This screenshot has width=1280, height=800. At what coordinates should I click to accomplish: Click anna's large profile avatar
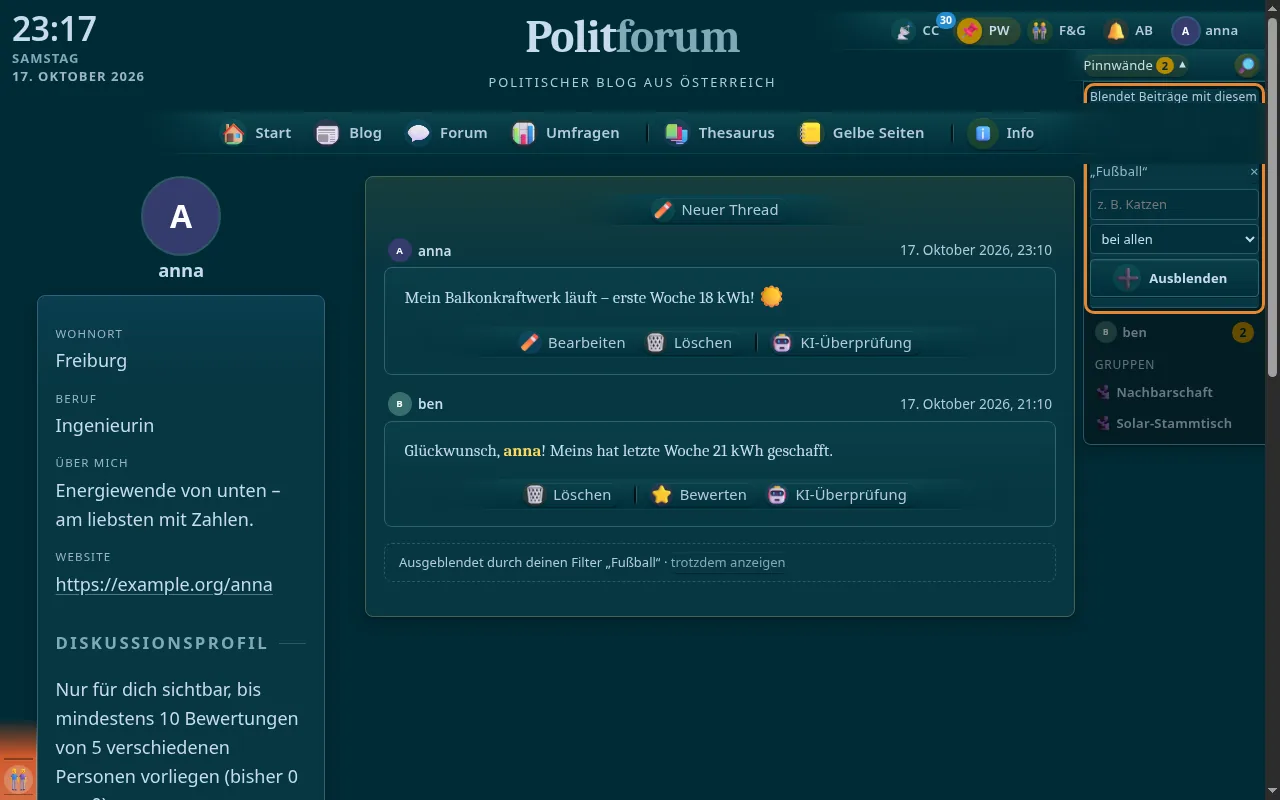pyautogui.click(x=181, y=216)
